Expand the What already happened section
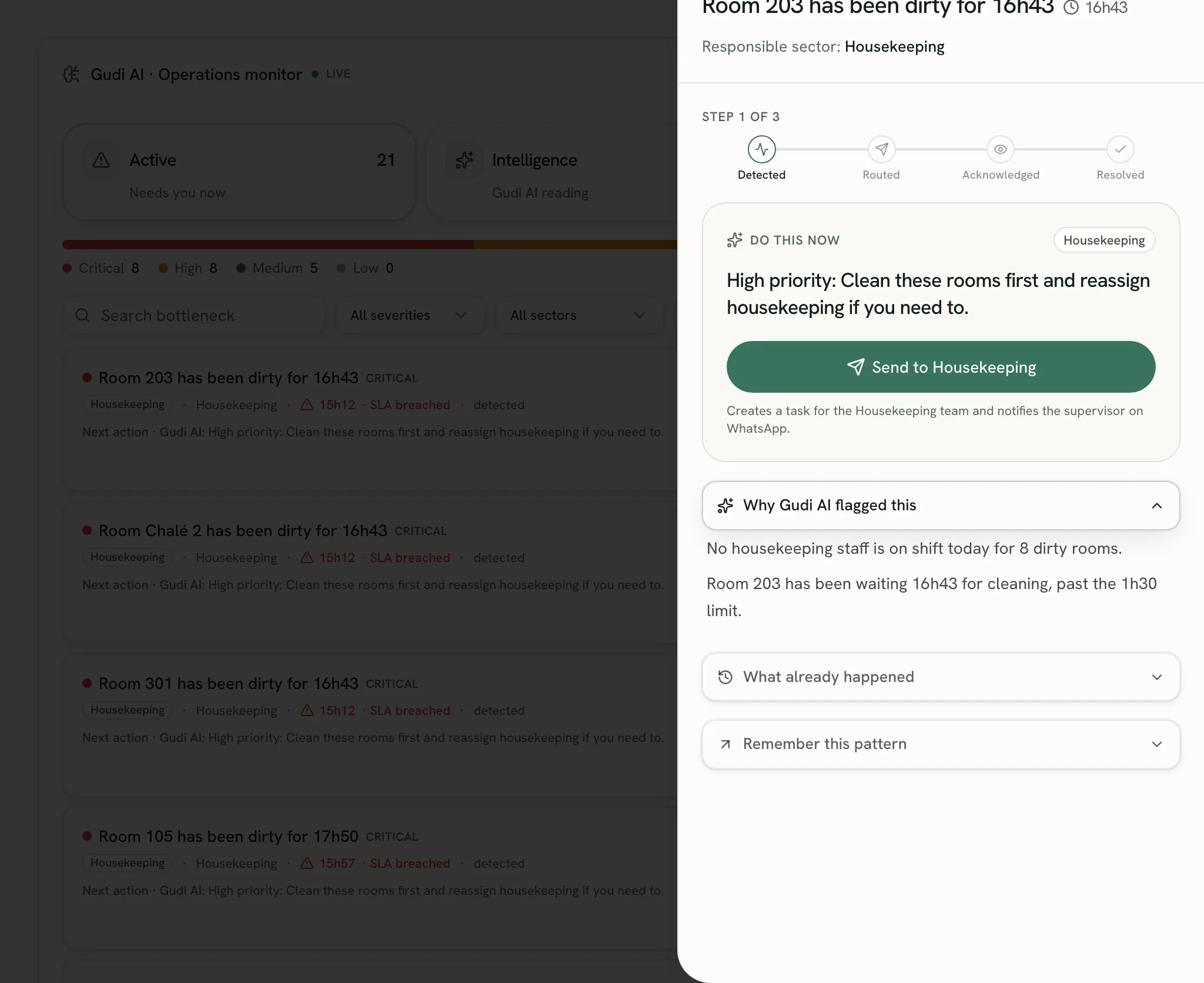The height and width of the screenshot is (983, 1204). click(941, 677)
